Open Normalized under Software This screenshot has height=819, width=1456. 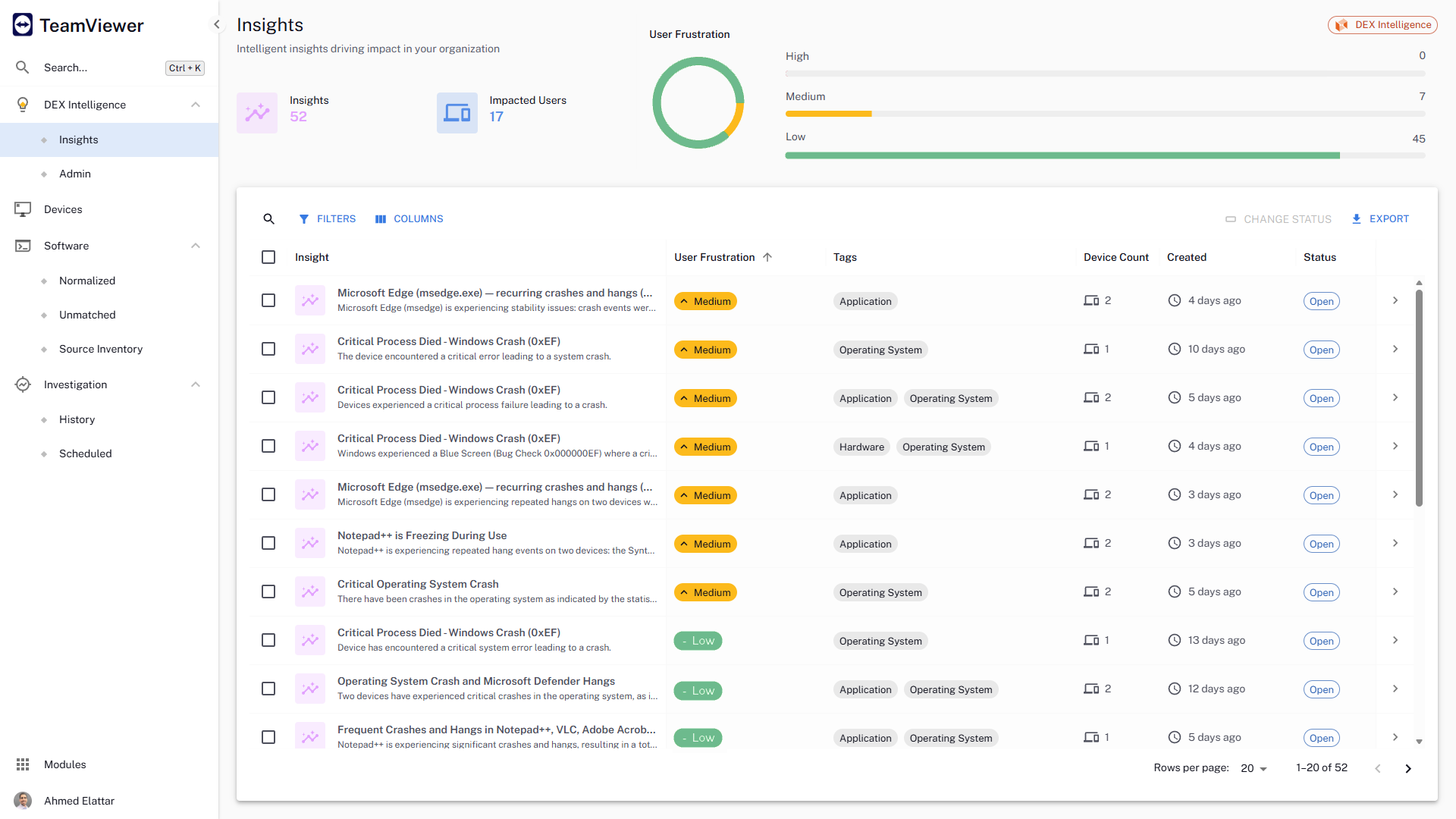pyautogui.click(x=109, y=281)
